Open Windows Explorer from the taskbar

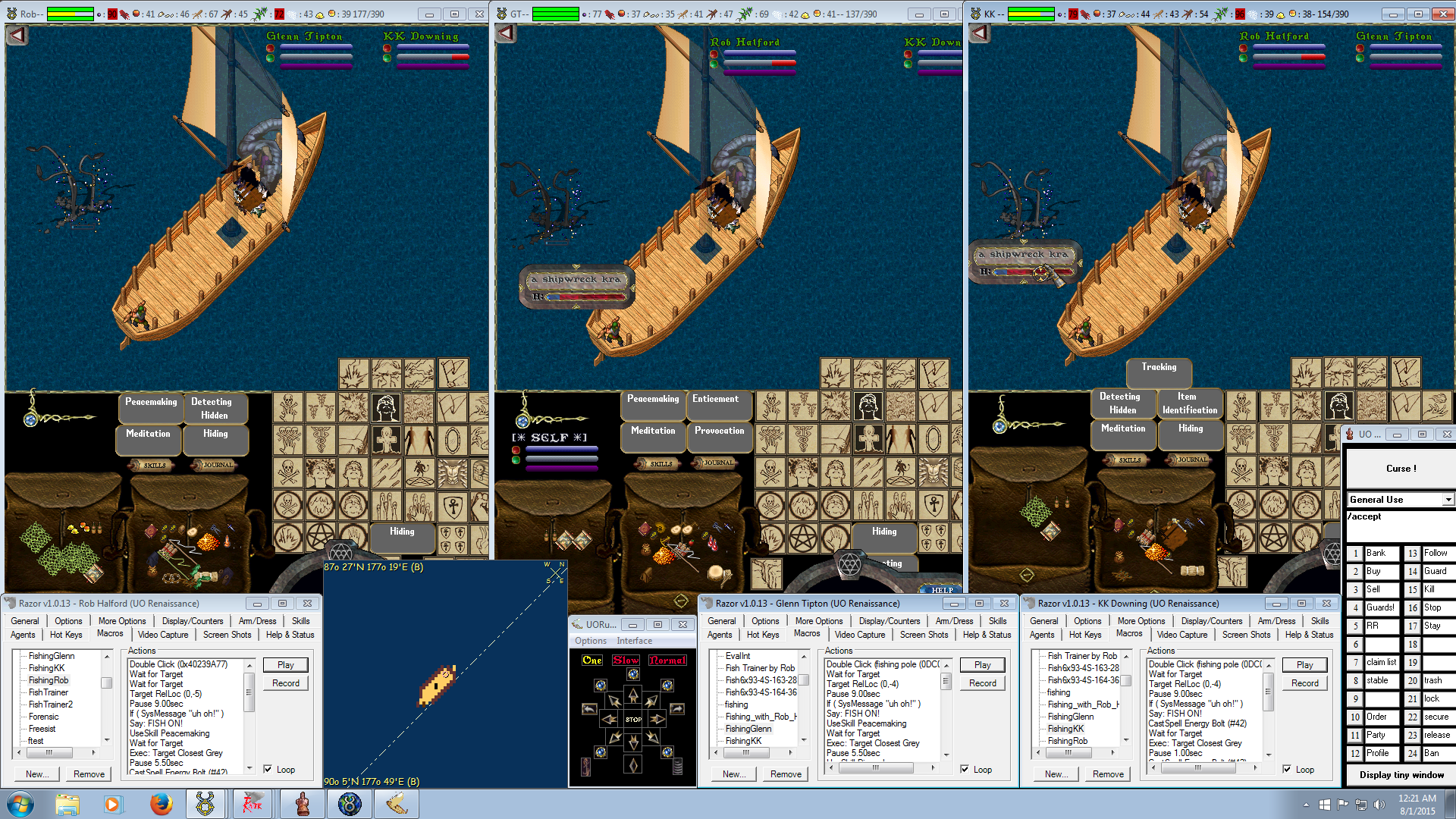point(67,804)
